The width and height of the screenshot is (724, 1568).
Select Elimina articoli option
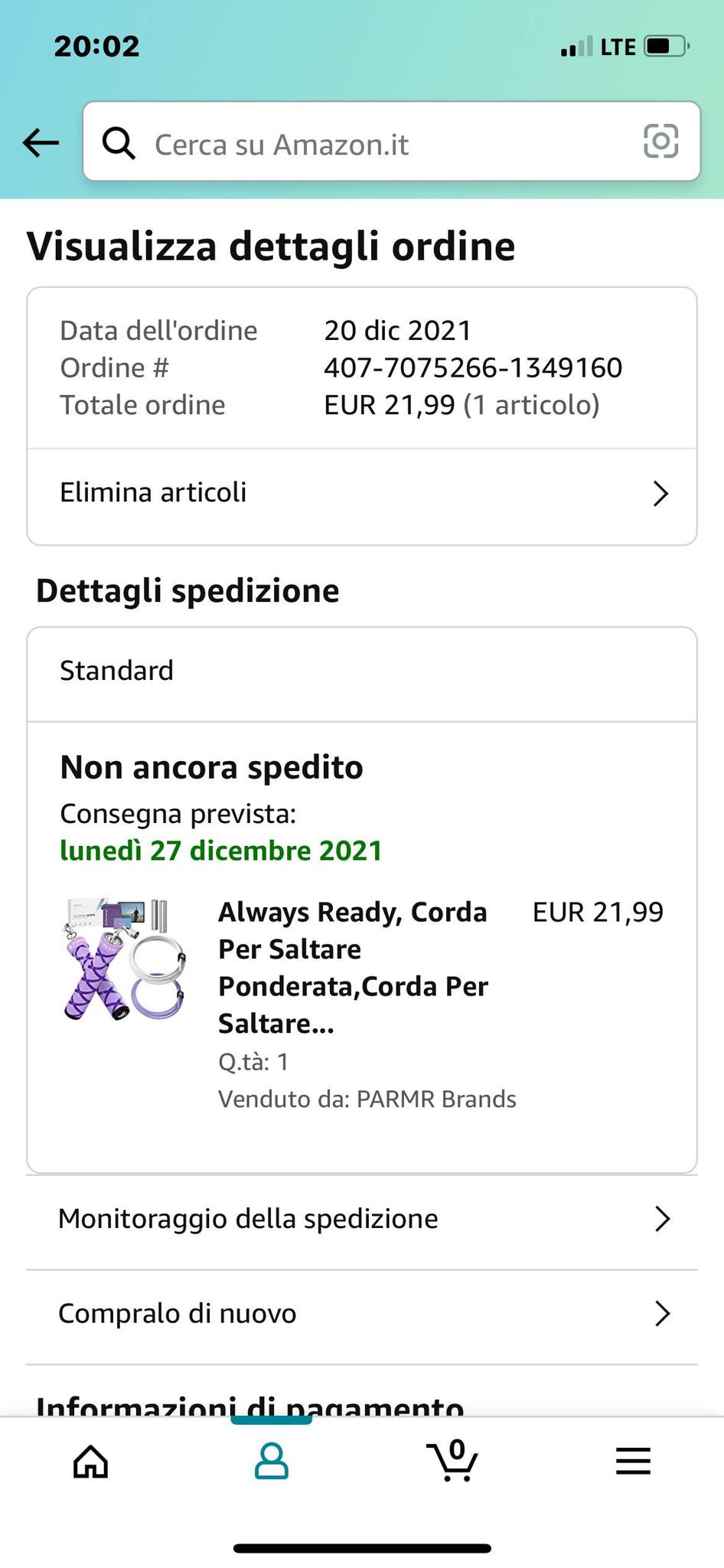[153, 493]
